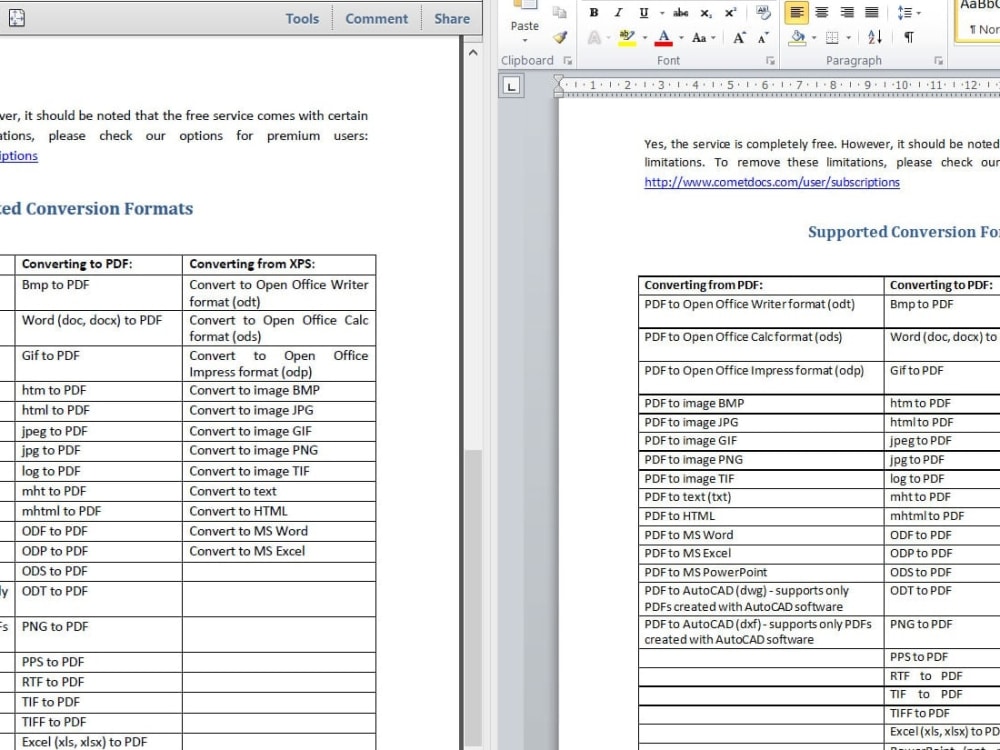Justify the paragraph text
Screen dimensions: 1000x750
coord(872,13)
